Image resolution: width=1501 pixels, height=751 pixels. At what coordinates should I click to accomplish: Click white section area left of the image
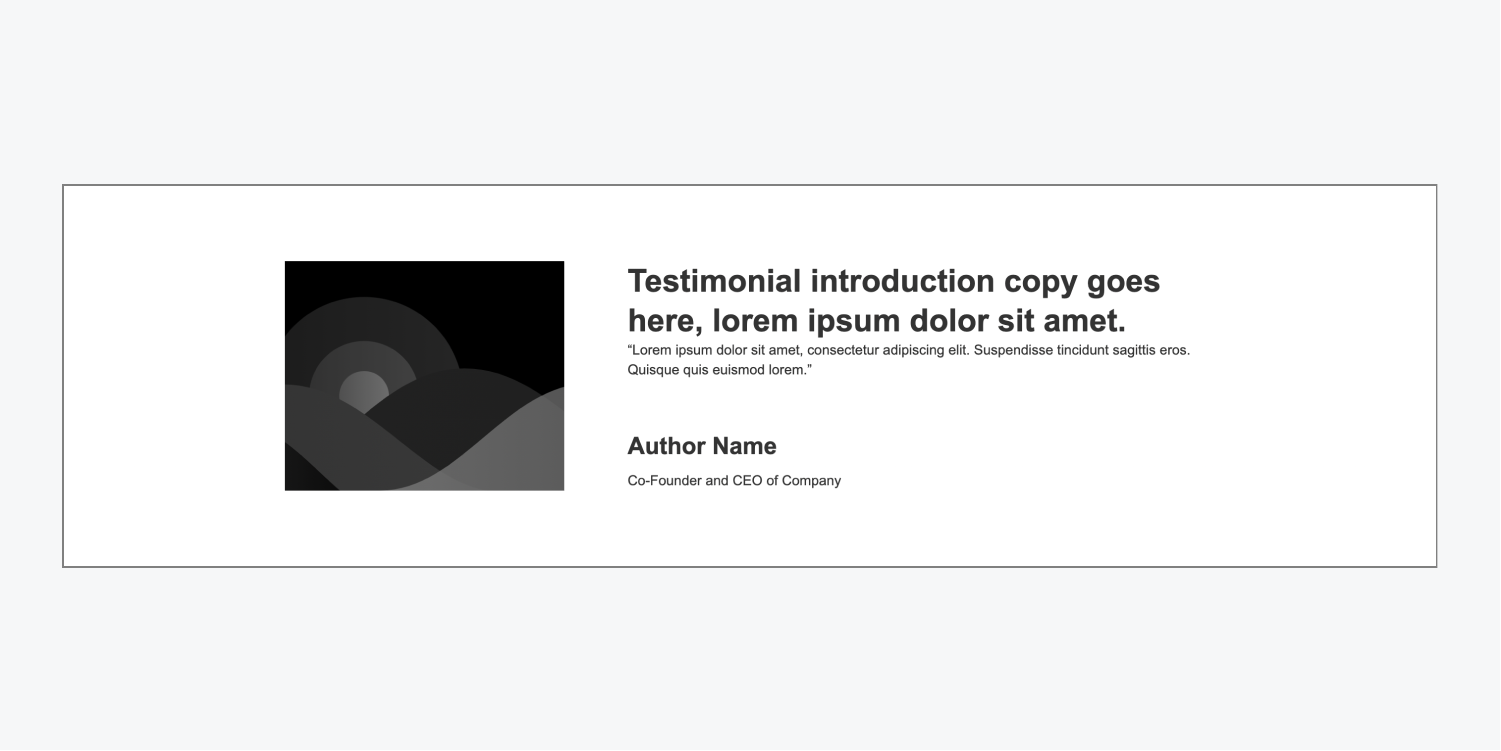[170, 376]
